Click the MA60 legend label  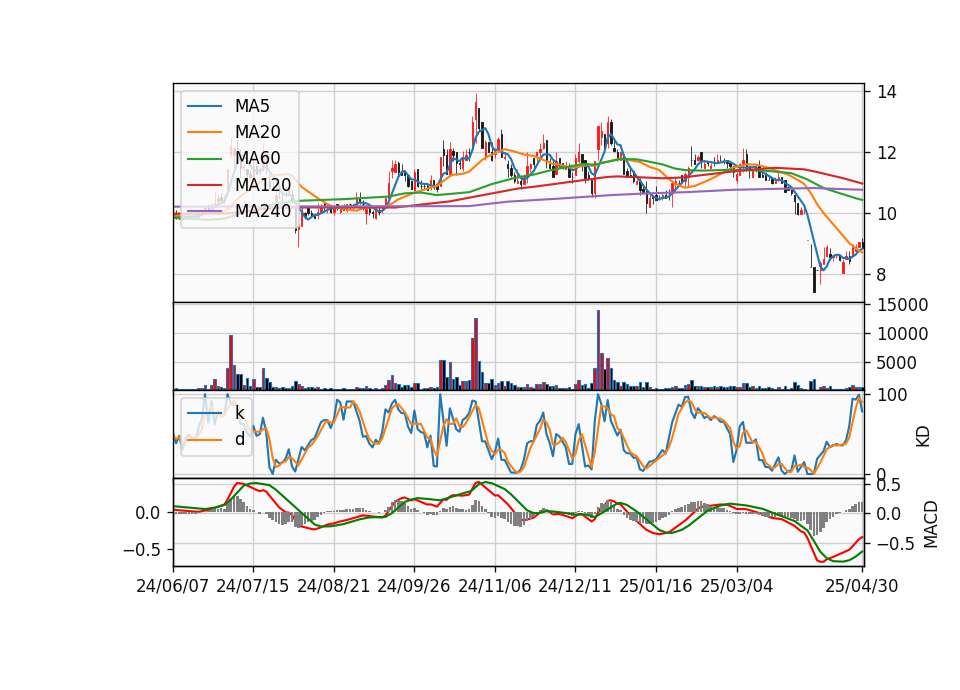(x=257, y=158)
